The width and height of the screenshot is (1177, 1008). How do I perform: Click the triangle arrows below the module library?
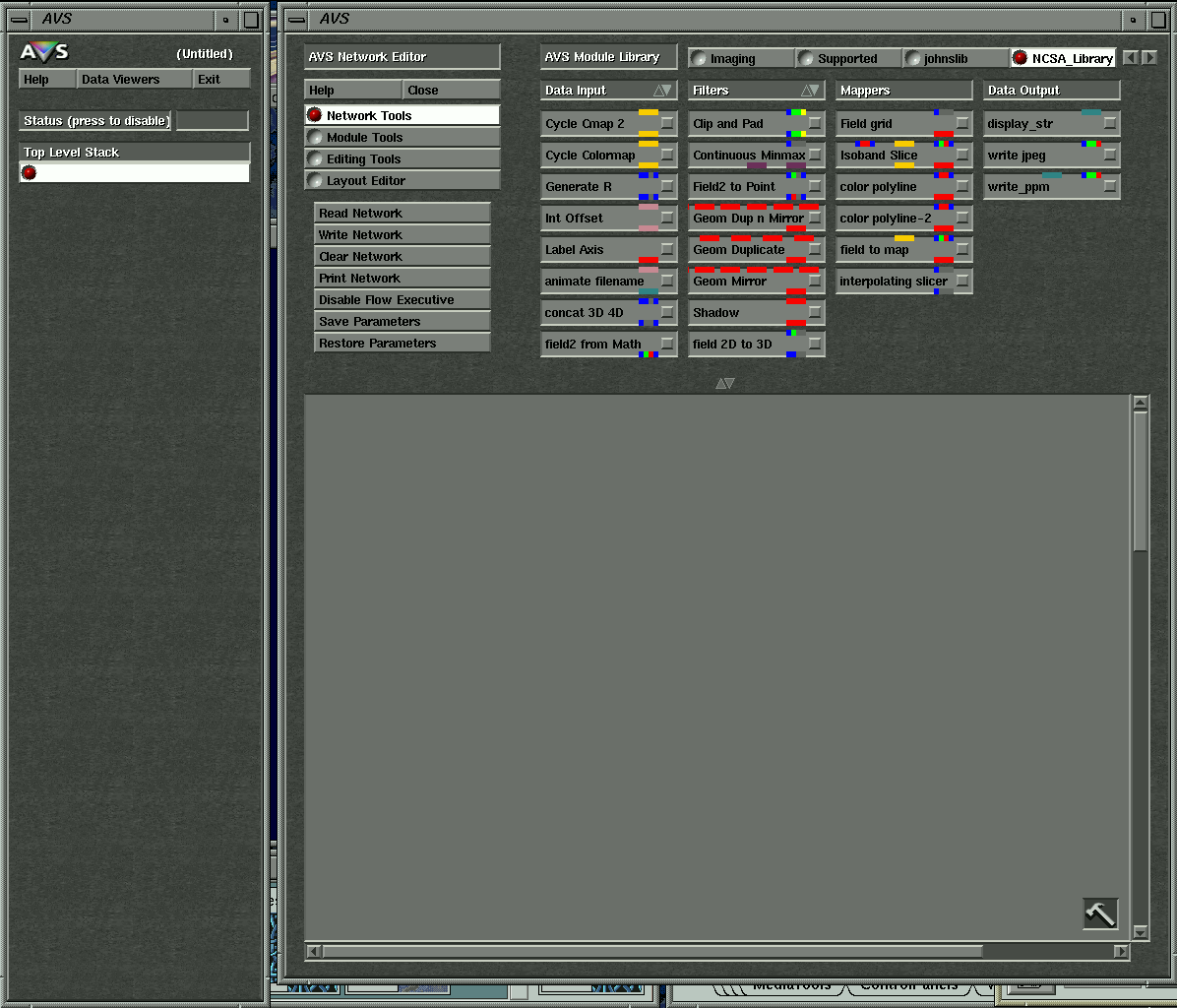point(725,383)
